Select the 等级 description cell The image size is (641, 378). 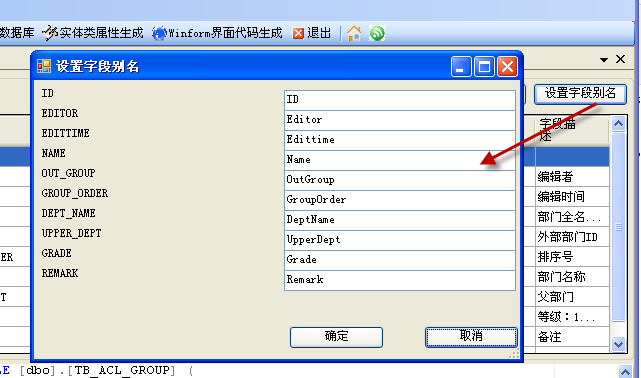(x=572, y=317)
